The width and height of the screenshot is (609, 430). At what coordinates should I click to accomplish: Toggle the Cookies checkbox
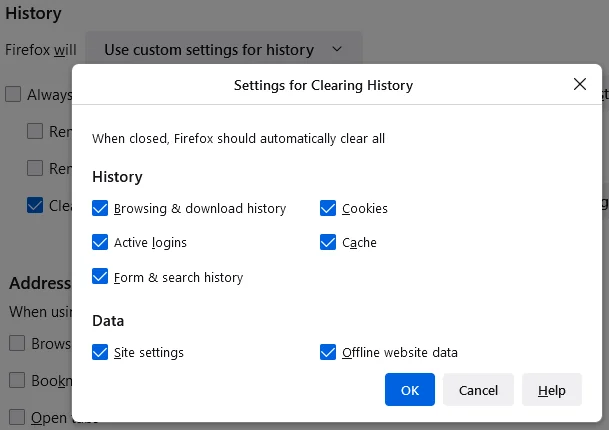pos(328,209)
